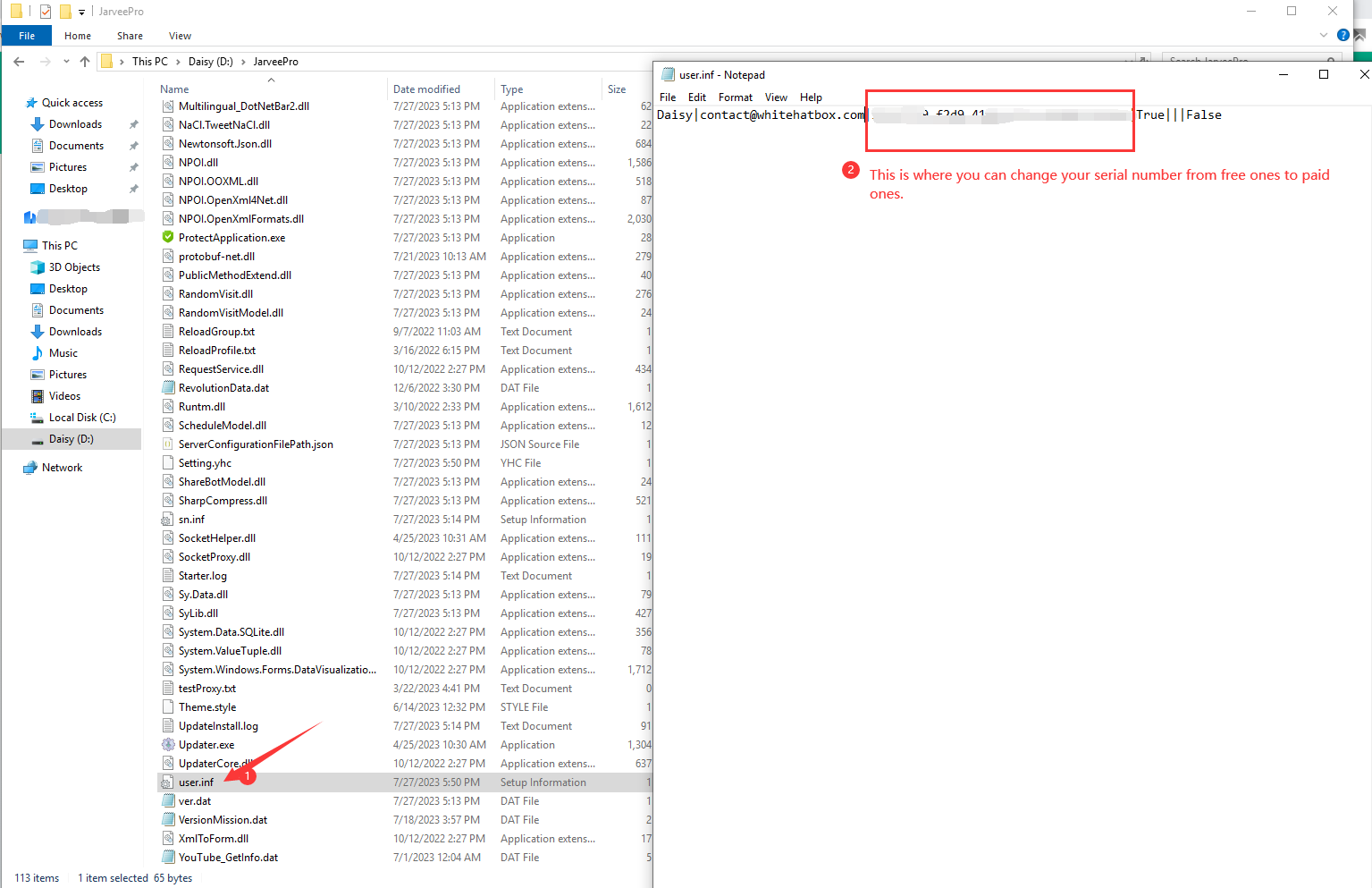This screenshot has height=888, width=1372.
Task: Select the Updater.exe file icon
Action: pos(168,745)
